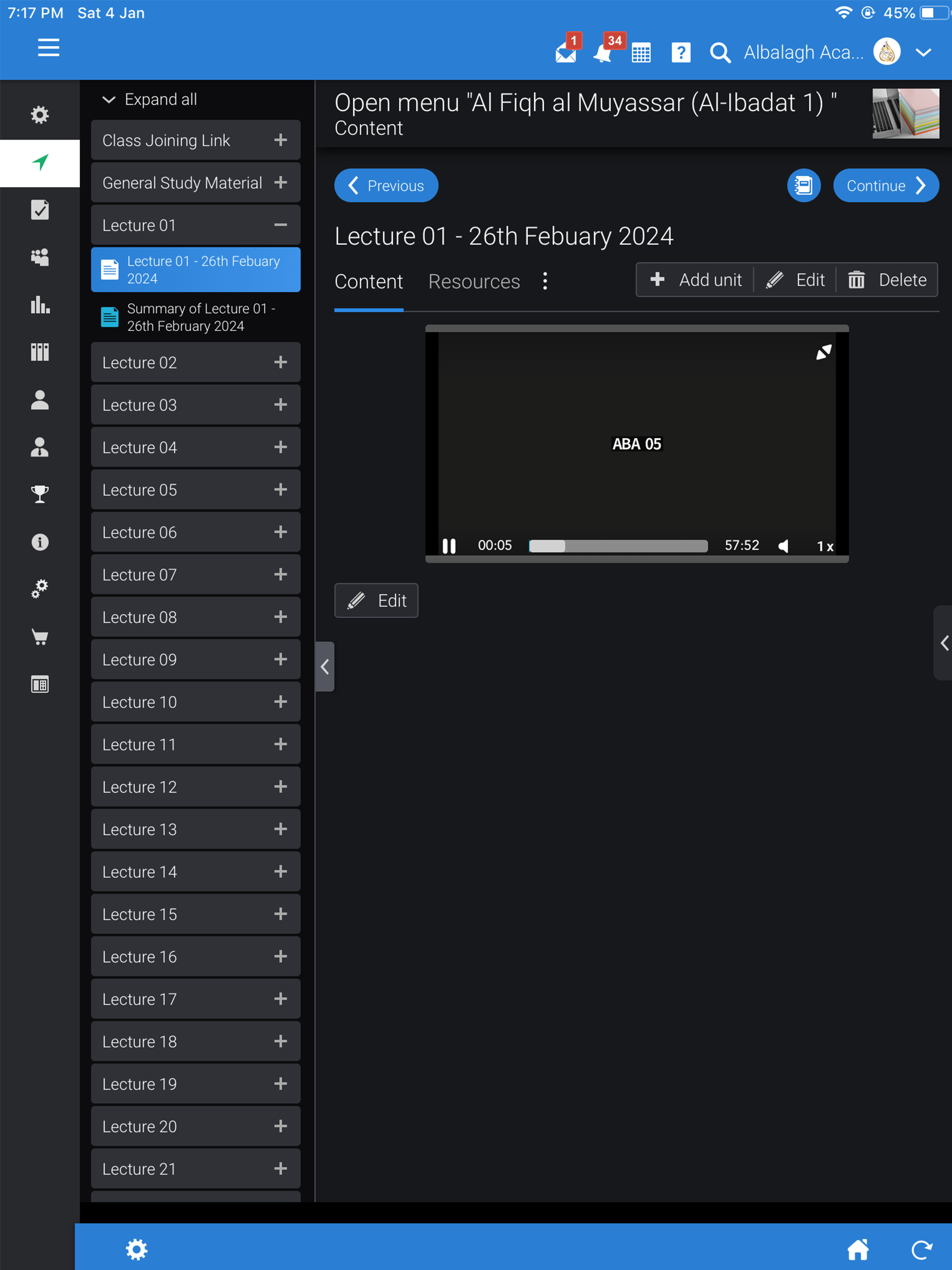The image size is (952, 1270).
Task: Open the user account dropdown arrow
Action: pos(923,53)
